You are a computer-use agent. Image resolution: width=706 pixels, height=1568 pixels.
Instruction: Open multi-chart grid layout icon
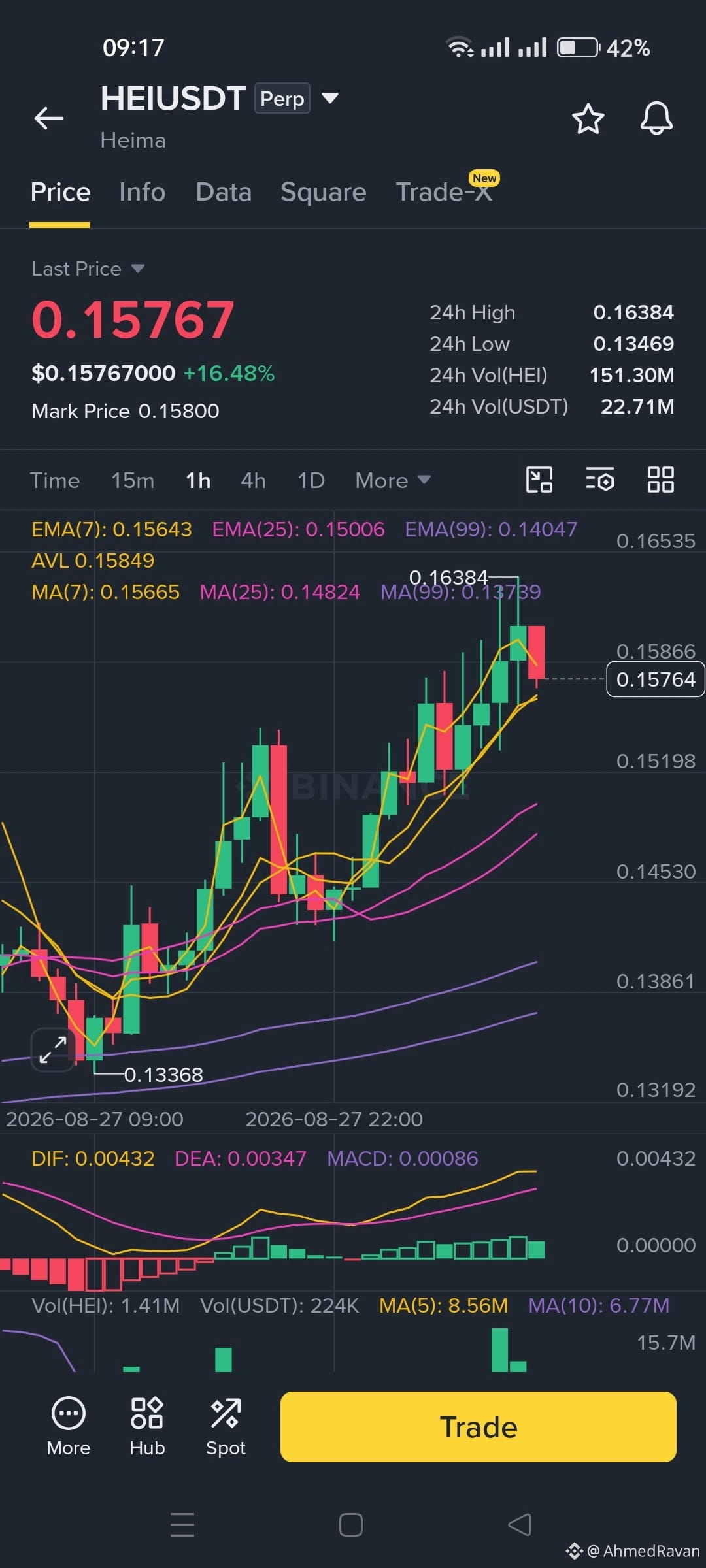pyautogui.click(x=661, y=480)
